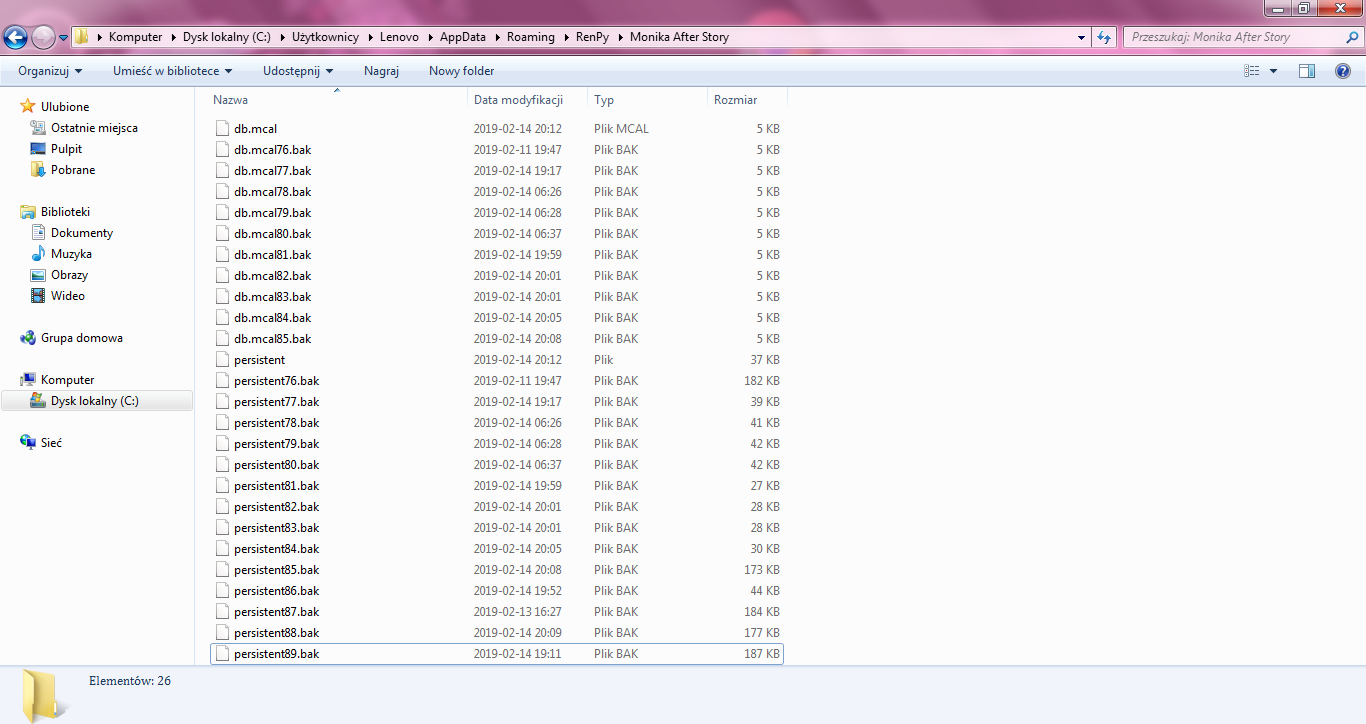Image resolution: width=1366 pixels, height=724 pixels.
Task: Select file persistent89.bak
Action: coord(497,654)
